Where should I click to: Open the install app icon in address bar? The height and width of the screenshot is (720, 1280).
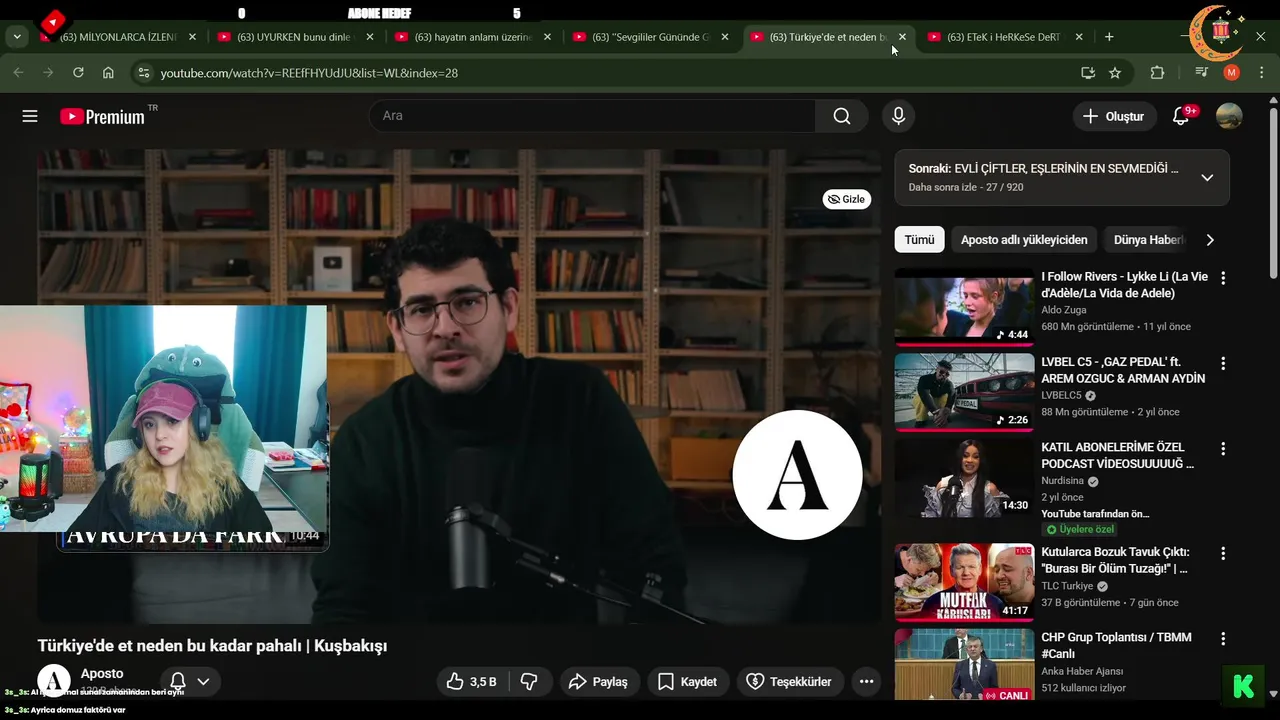[x=1088, y=73]
